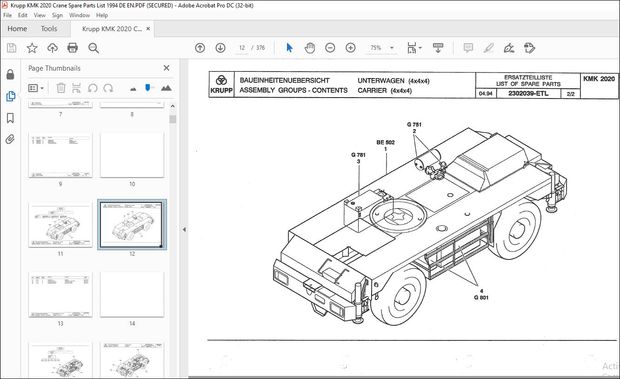Open the Bookmarks sidebar icon
Viewport: 620px width, 379px height.
[x=10, y=118]
